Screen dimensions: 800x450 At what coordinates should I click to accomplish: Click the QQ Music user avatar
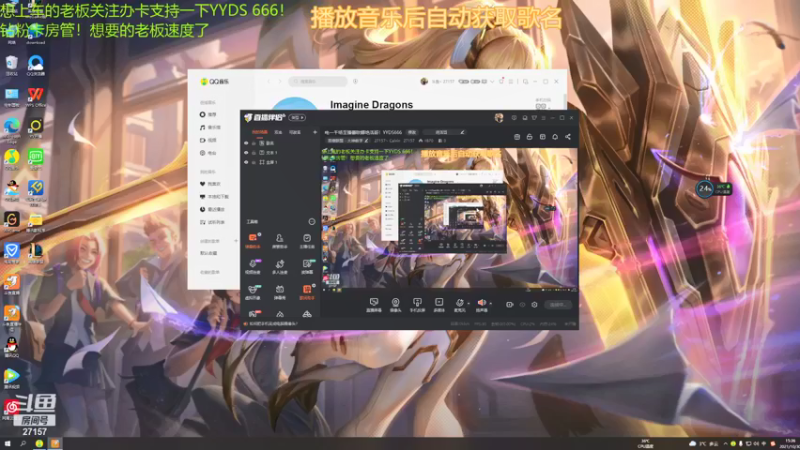pos(424,81)
